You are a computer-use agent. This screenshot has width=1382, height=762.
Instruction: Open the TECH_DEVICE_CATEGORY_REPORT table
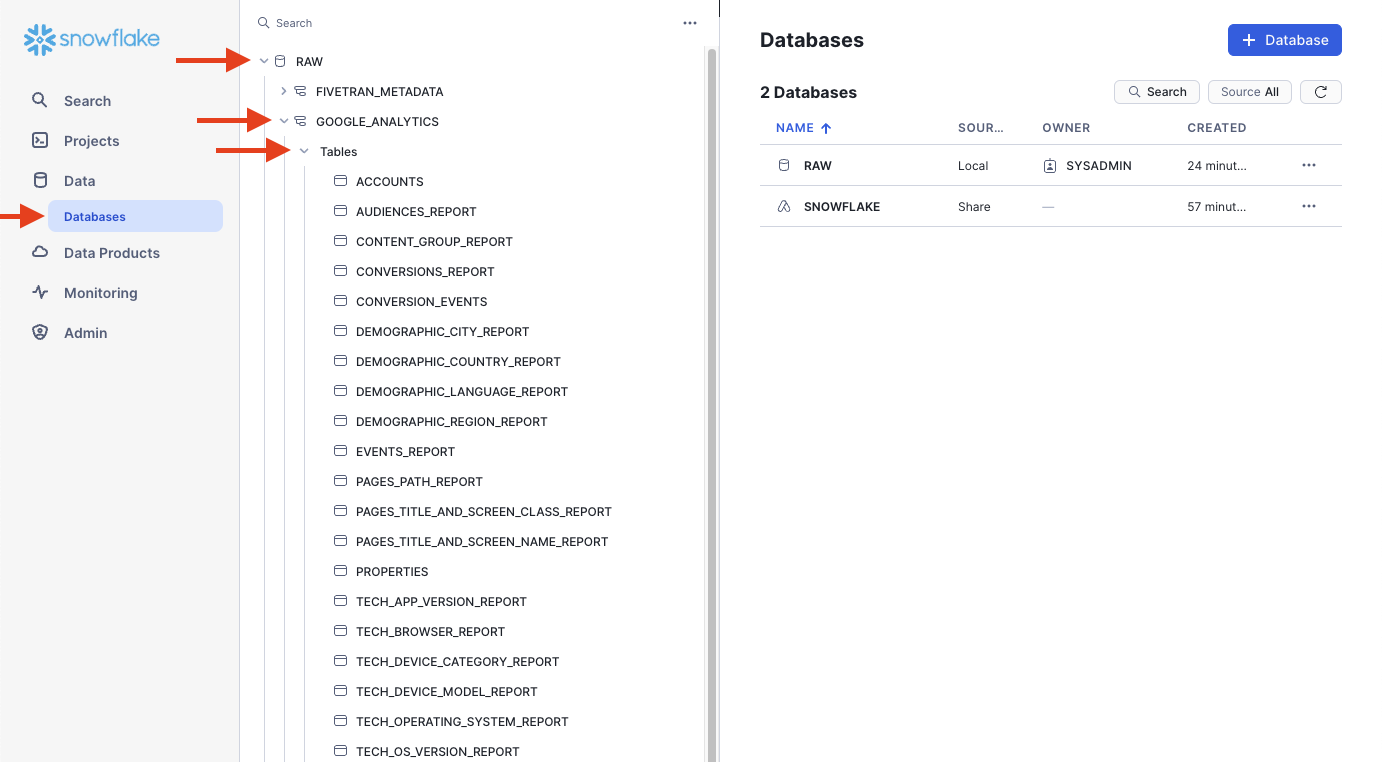(457, 662)
